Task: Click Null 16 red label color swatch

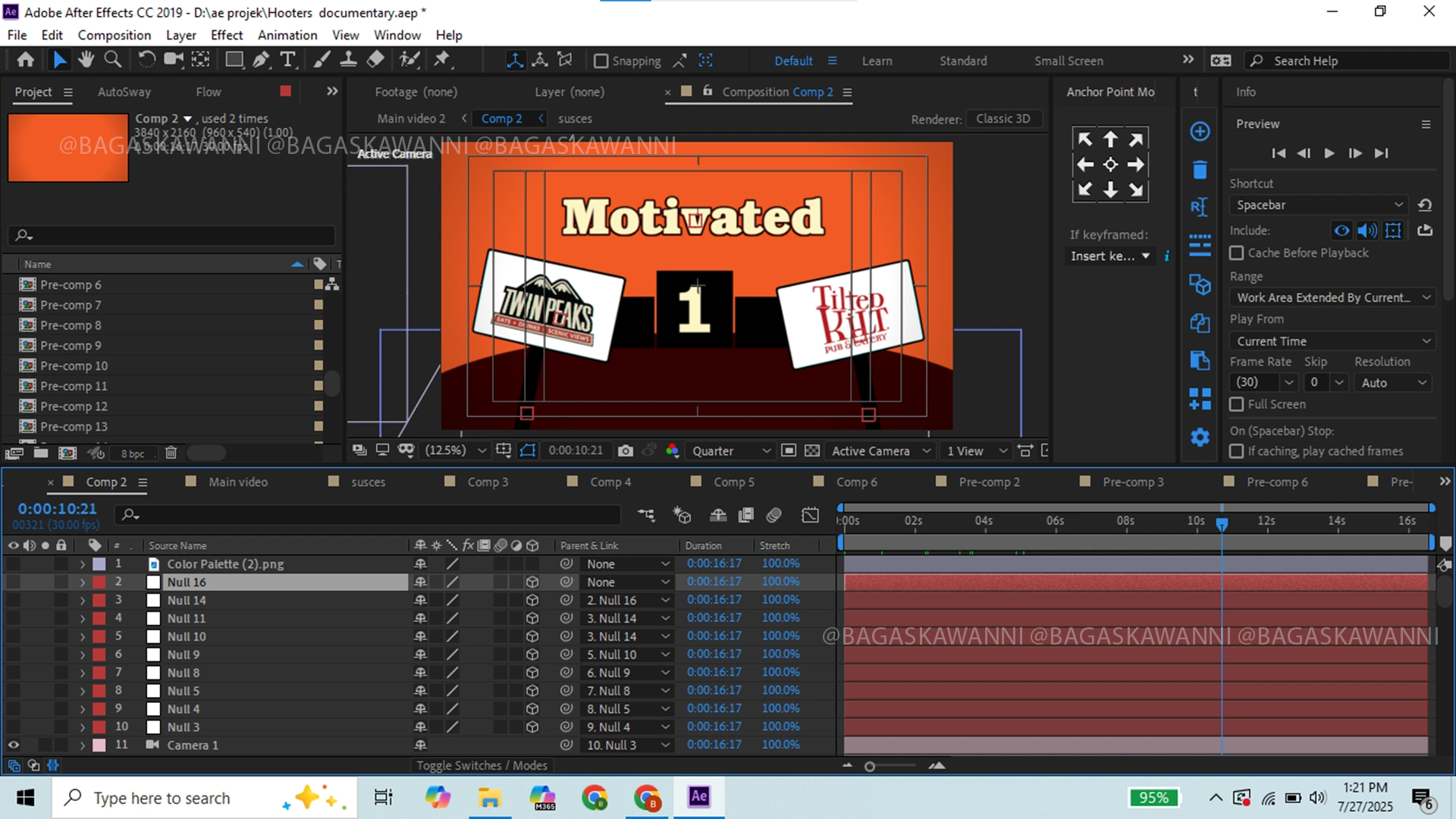Action: [99, 582]
